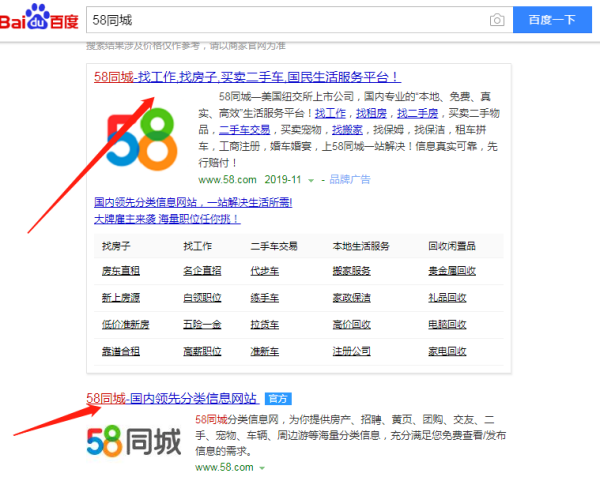The width and height of the screenshot is (600, 477).
Task: Click the 58 colorful logo thumbnail
Action: 142,139
